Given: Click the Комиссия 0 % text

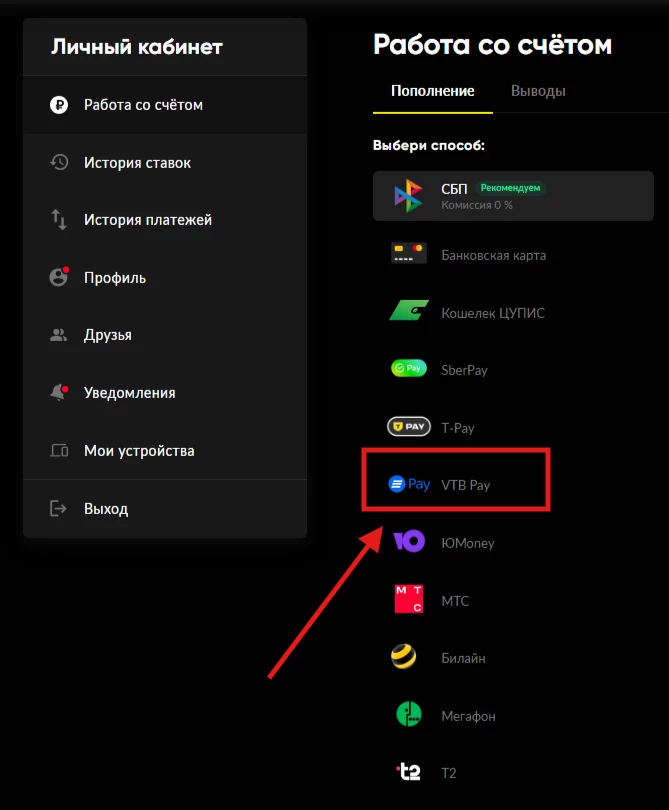Looking at the screenshot, I should [x=477, y=205].
